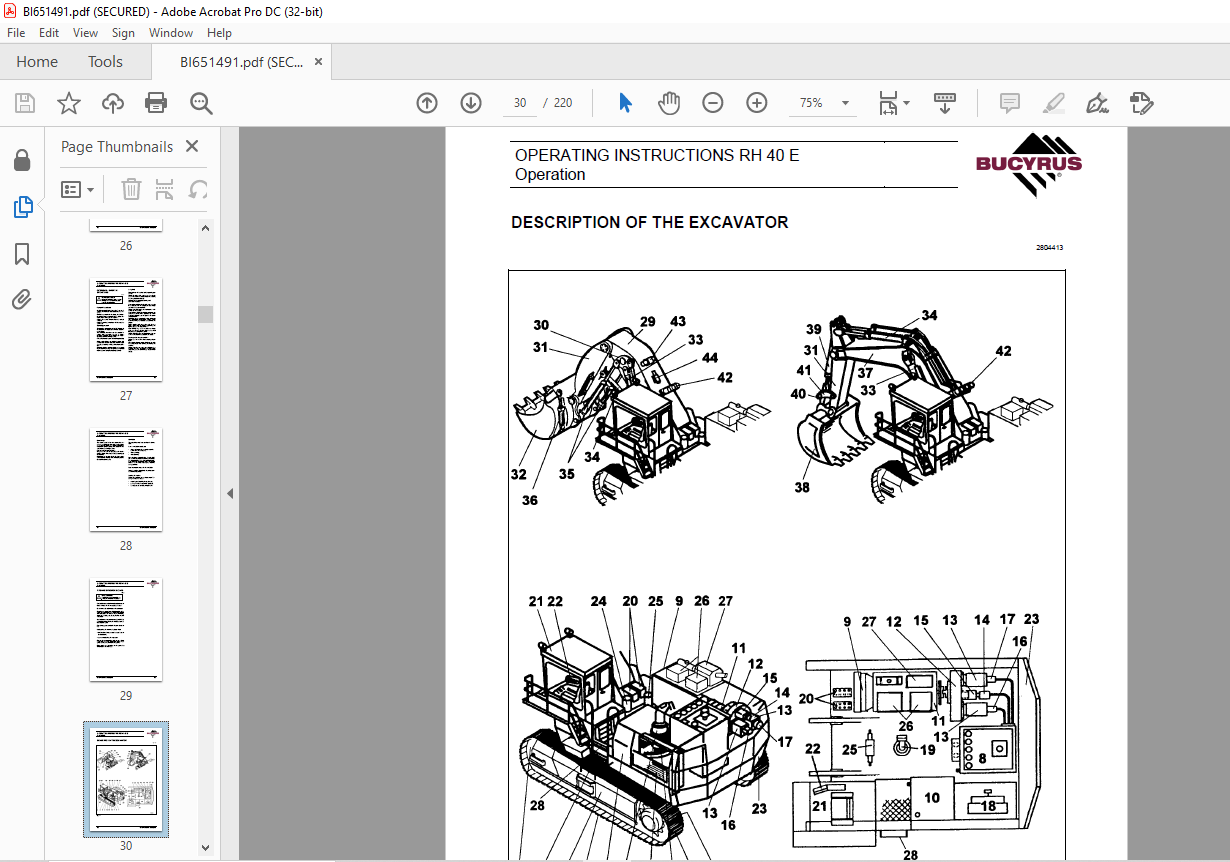
Task: Open find text with the magnifier icon
Action: point(201,103)
